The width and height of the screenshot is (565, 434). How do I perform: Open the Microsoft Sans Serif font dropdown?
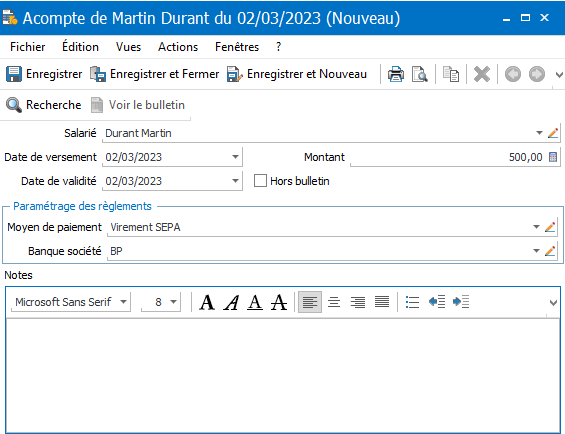124,302
